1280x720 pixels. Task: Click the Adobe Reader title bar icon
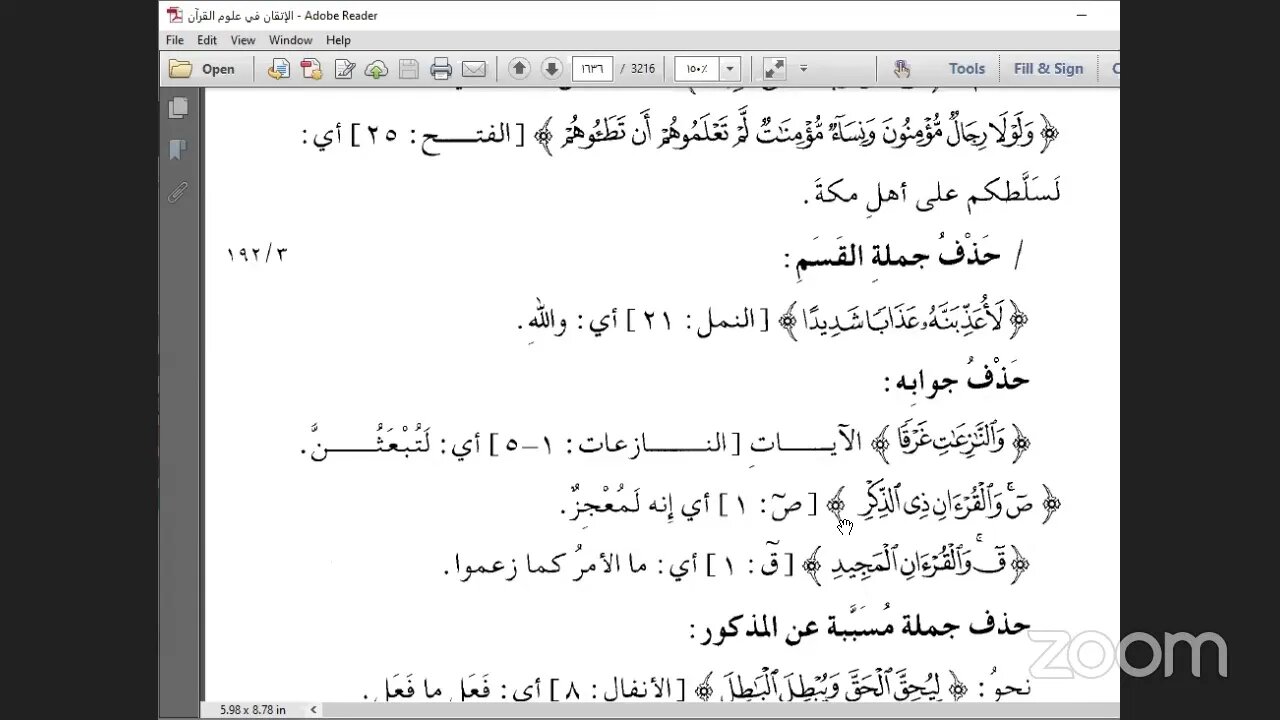click(x=175, y=15)
